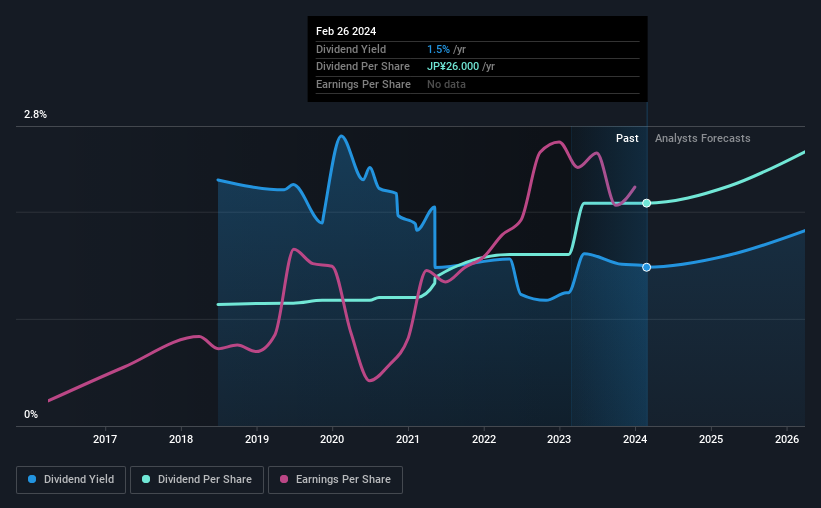The width and height of the screenshot is (821, 508).
Task: Click the teal Dividend Per Share data point marker
Action: (647, 203)
